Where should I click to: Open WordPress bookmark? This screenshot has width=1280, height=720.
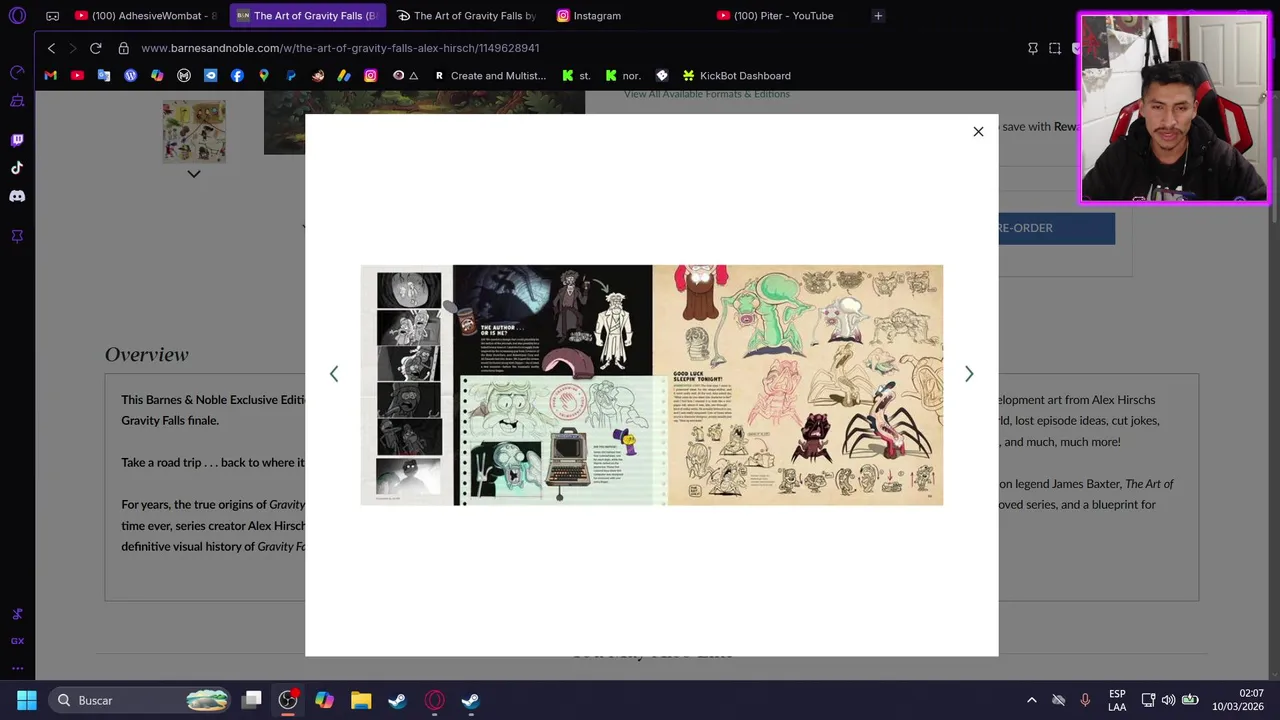tap(130, 75)
